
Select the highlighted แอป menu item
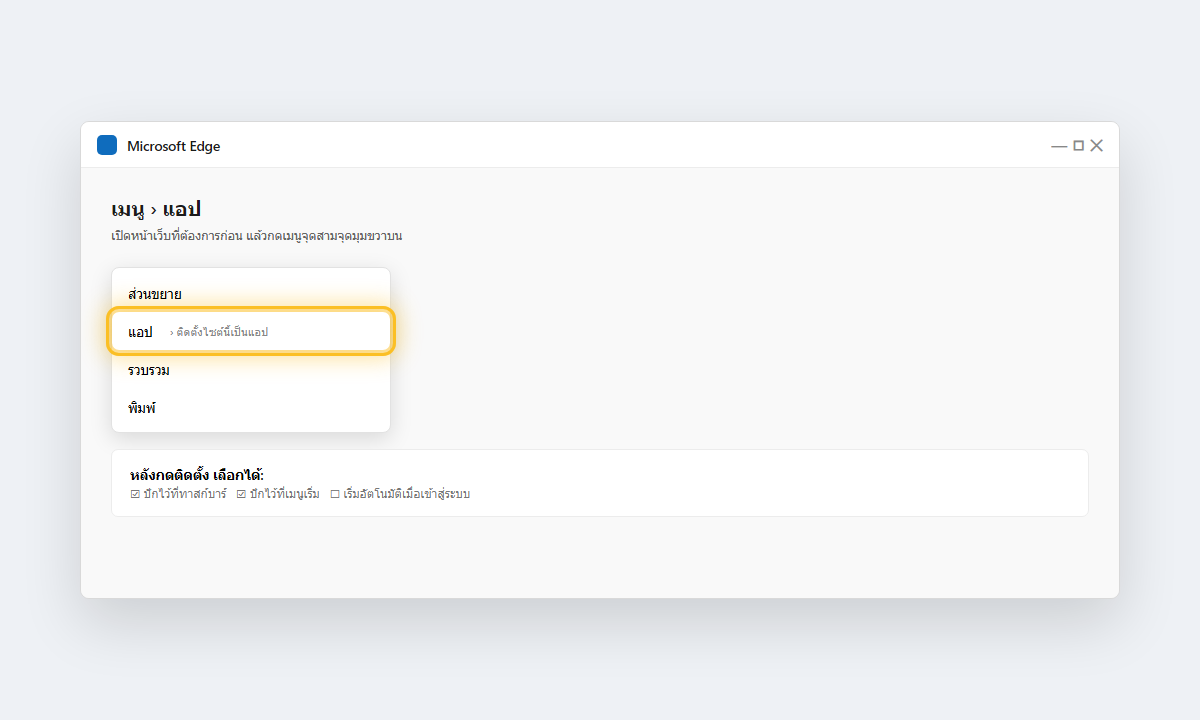coord(251,331)
